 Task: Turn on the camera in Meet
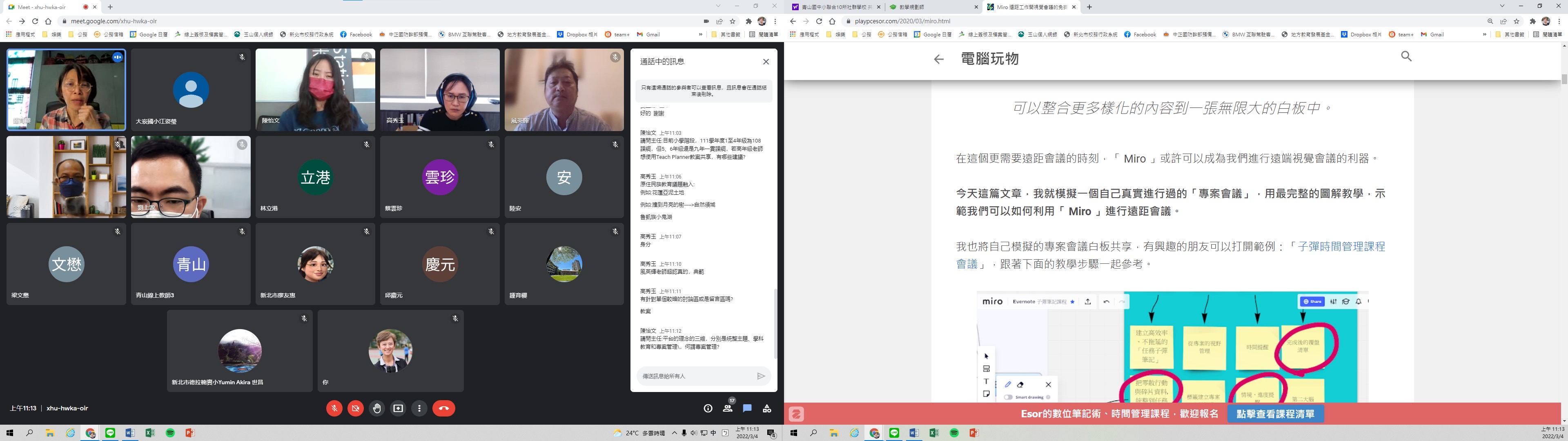click(356, 408)
